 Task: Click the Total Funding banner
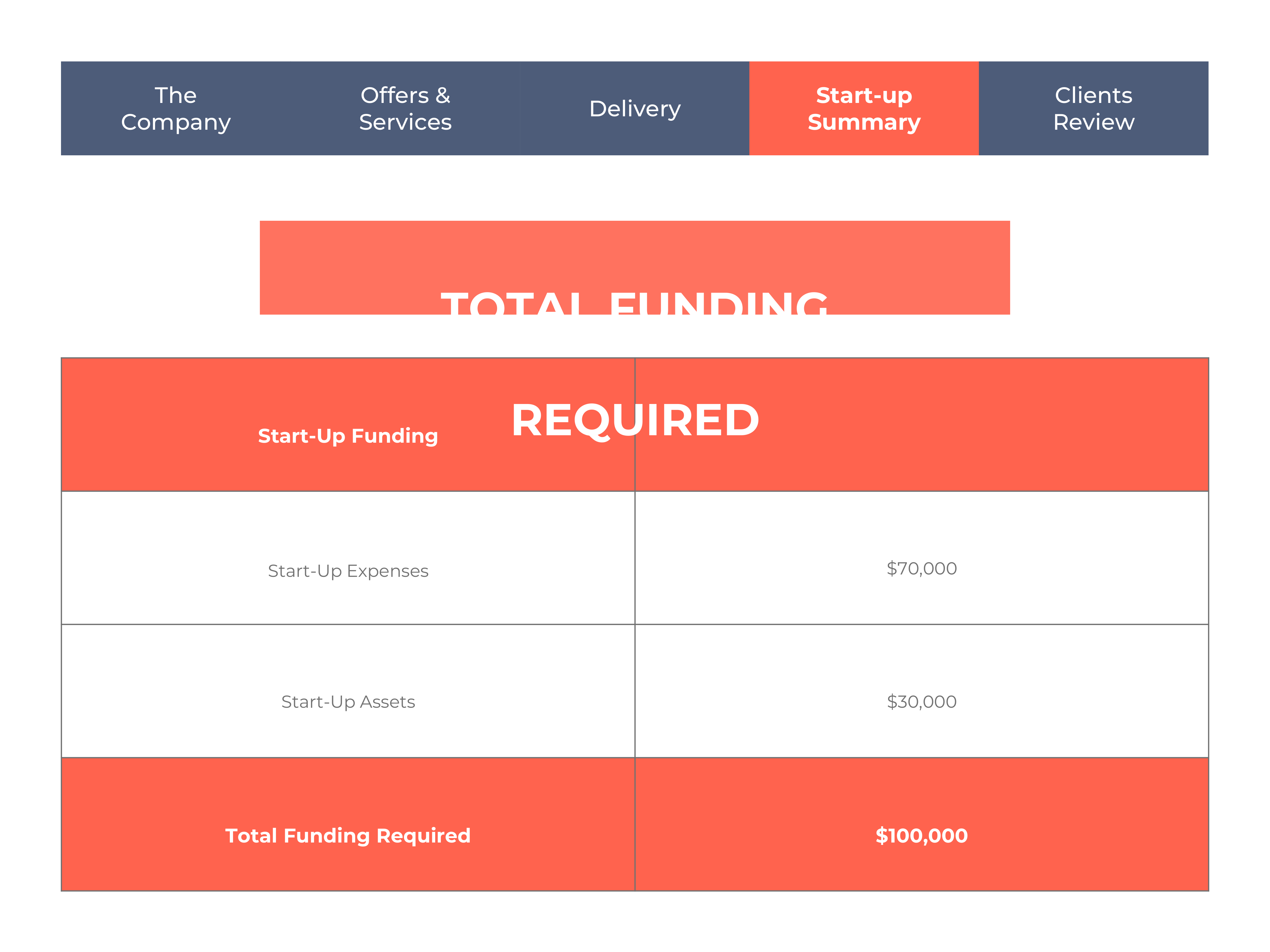coord(635,267)
